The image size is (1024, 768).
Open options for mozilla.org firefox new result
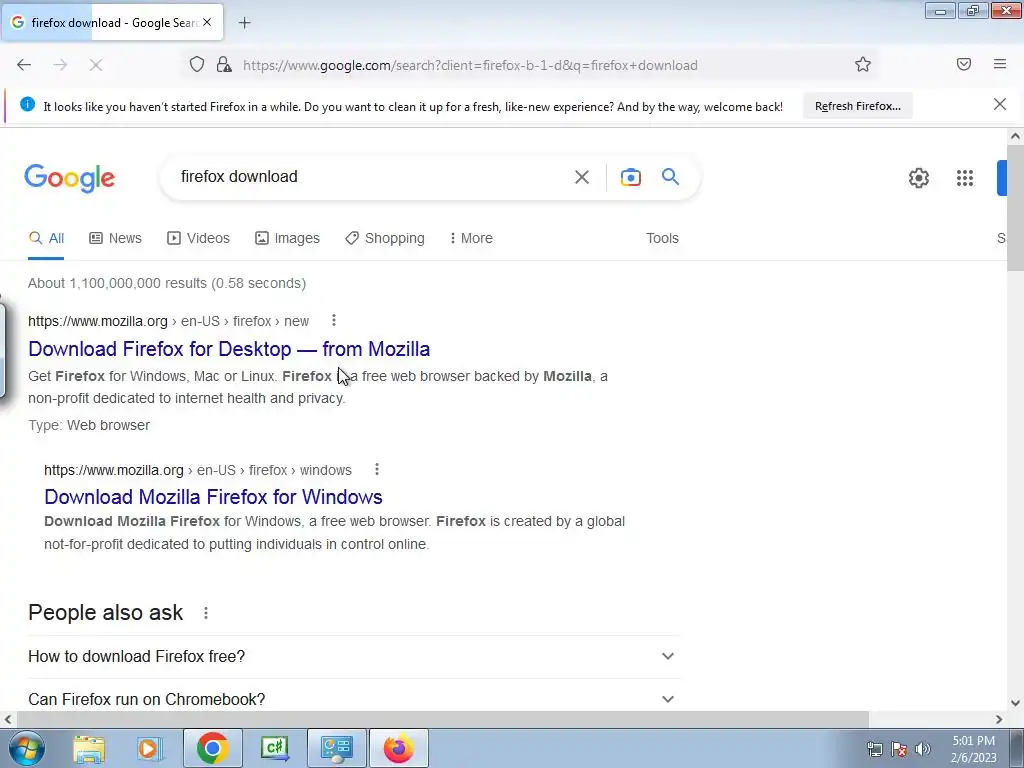(334, 320)
